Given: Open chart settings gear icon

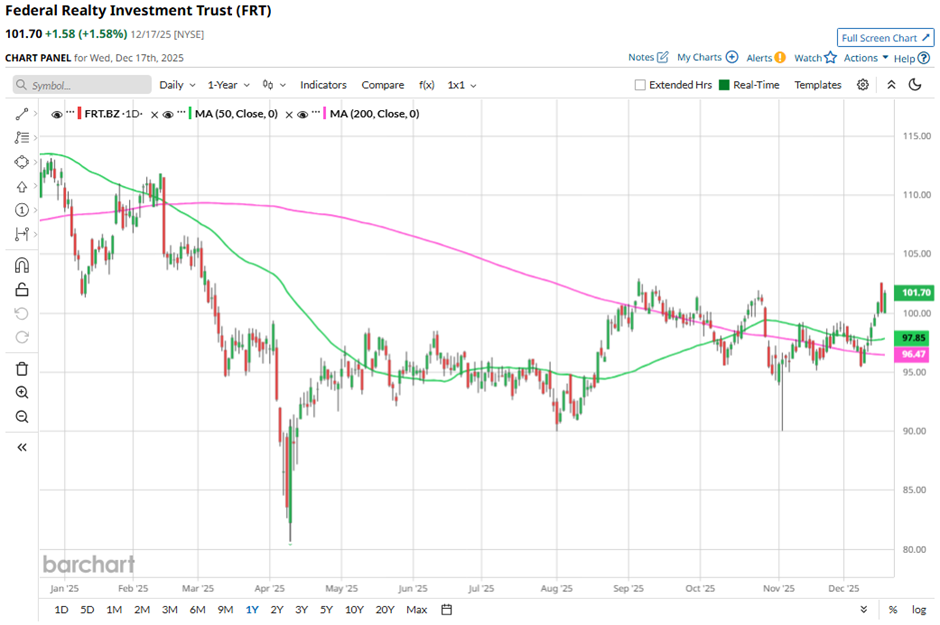Looking at the screenshot, I should [x=863, y=85].
